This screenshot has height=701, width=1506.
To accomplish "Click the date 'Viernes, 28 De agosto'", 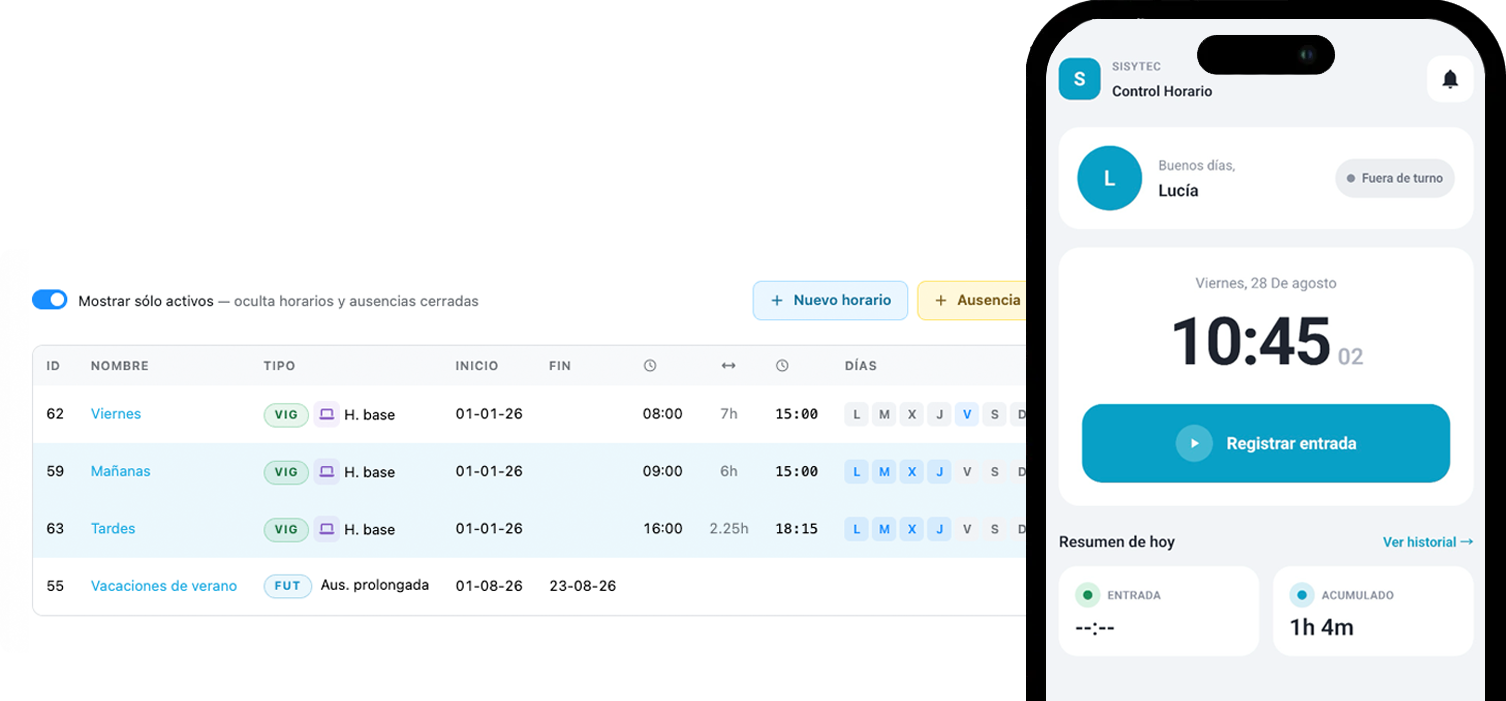I will 1266,283.
